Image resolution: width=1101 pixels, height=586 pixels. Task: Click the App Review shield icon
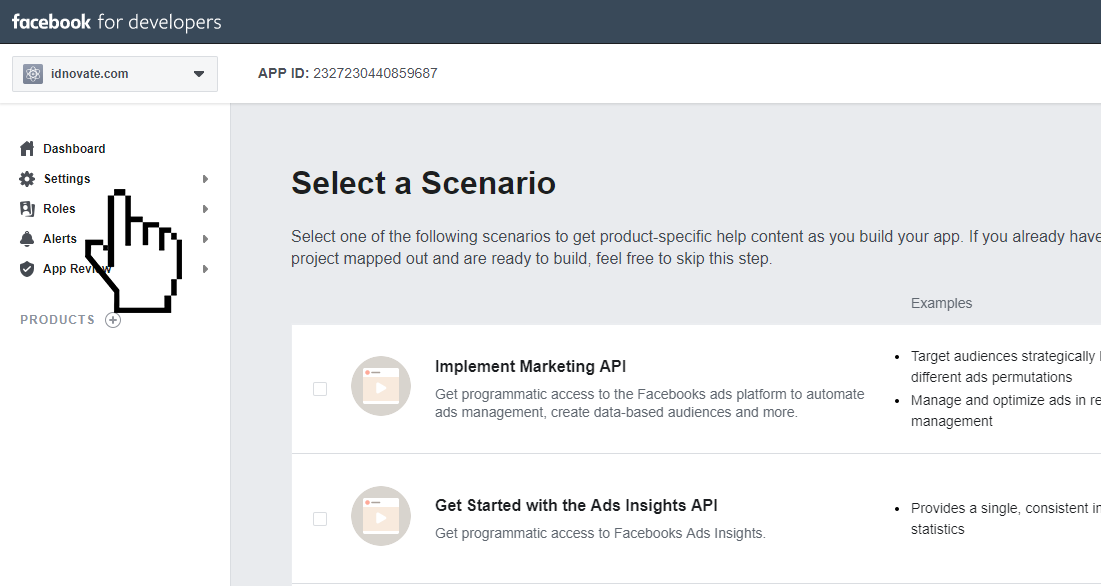click(x=27, y=269)
